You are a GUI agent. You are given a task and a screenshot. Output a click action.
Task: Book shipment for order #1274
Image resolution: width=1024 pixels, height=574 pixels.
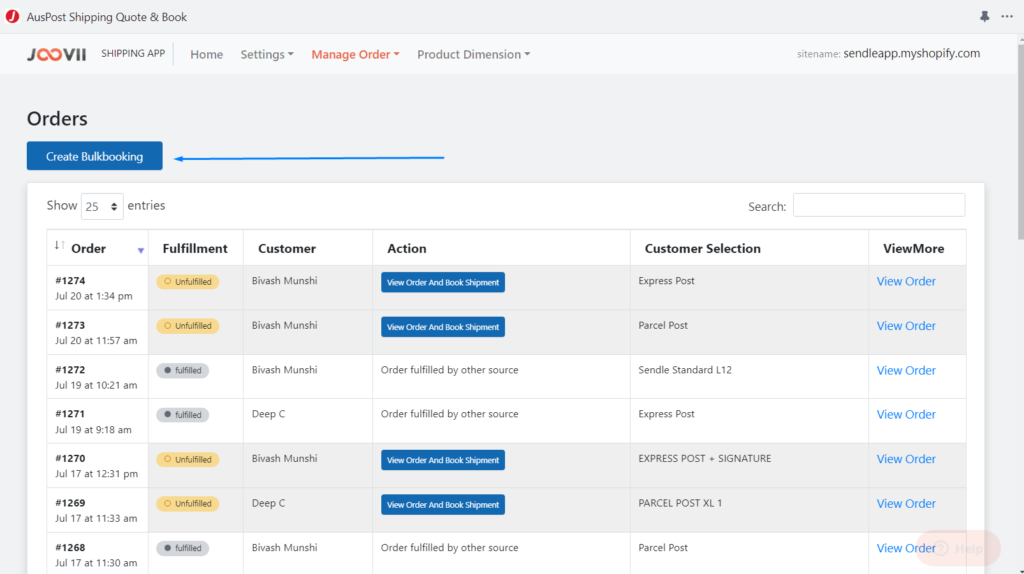[443, 282]
